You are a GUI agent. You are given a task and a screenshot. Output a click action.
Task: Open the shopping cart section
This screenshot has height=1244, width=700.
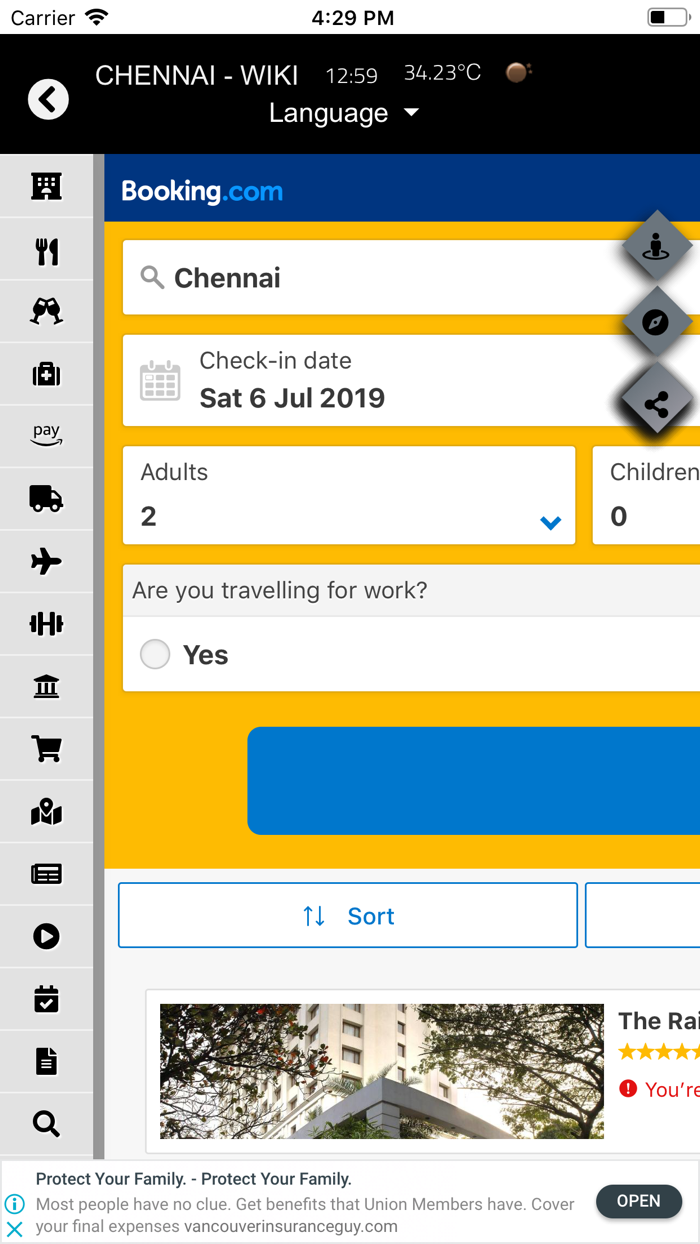pyautogui.click(x=46, y=748)
